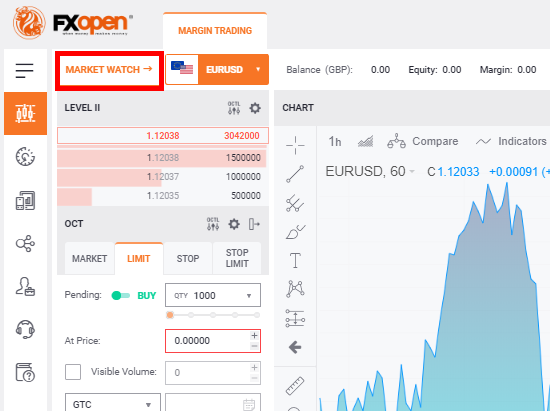Open Level II settings gear
The width and height of the screenshot is (550, 411).
pyautogui.click(x=255, y=108)
